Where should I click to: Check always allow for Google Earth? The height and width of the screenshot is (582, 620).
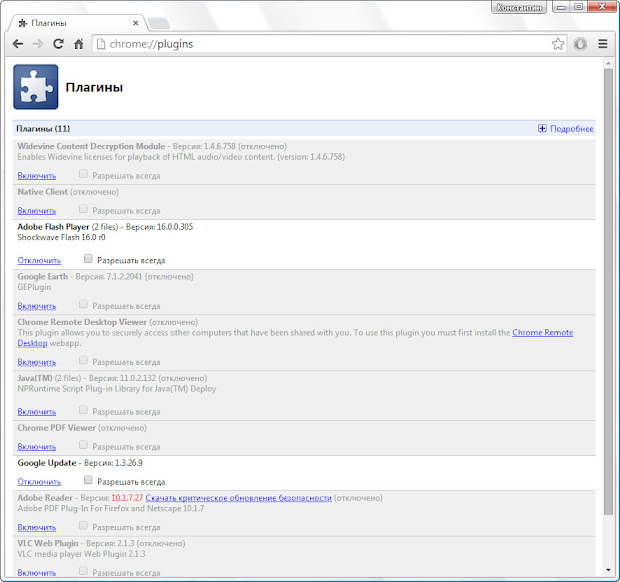(x=83, y=304)
